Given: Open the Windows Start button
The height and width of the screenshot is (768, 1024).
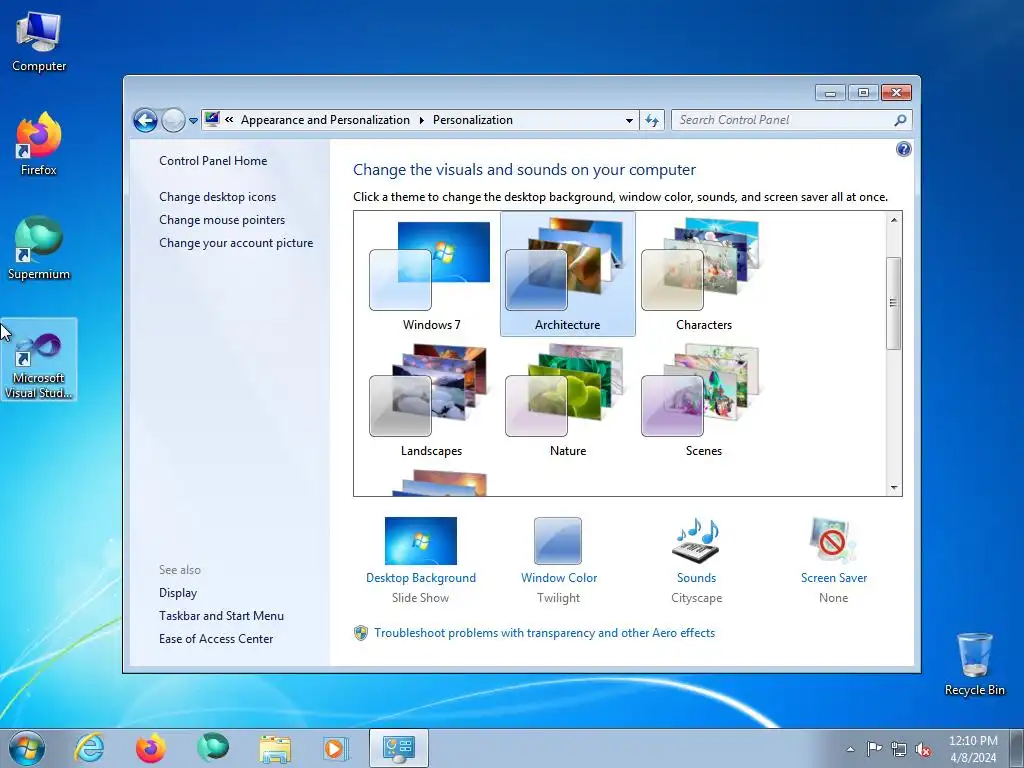Looking at the screenshot, I should (27, 748).
